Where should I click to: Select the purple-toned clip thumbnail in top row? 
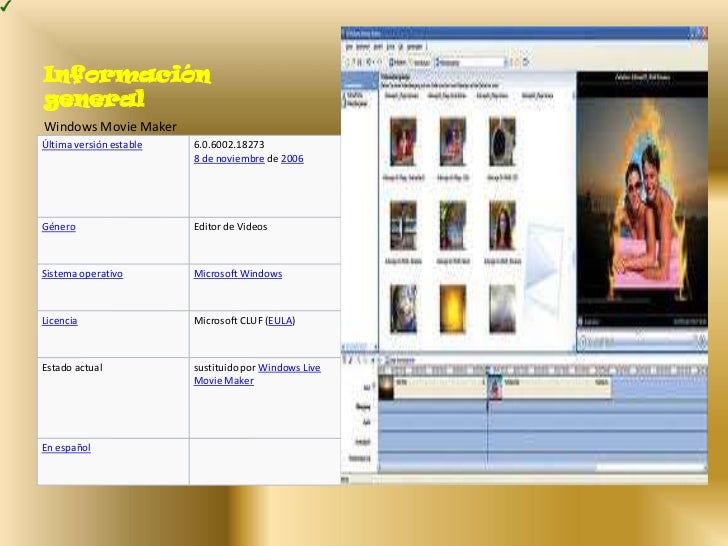point(453,142)
